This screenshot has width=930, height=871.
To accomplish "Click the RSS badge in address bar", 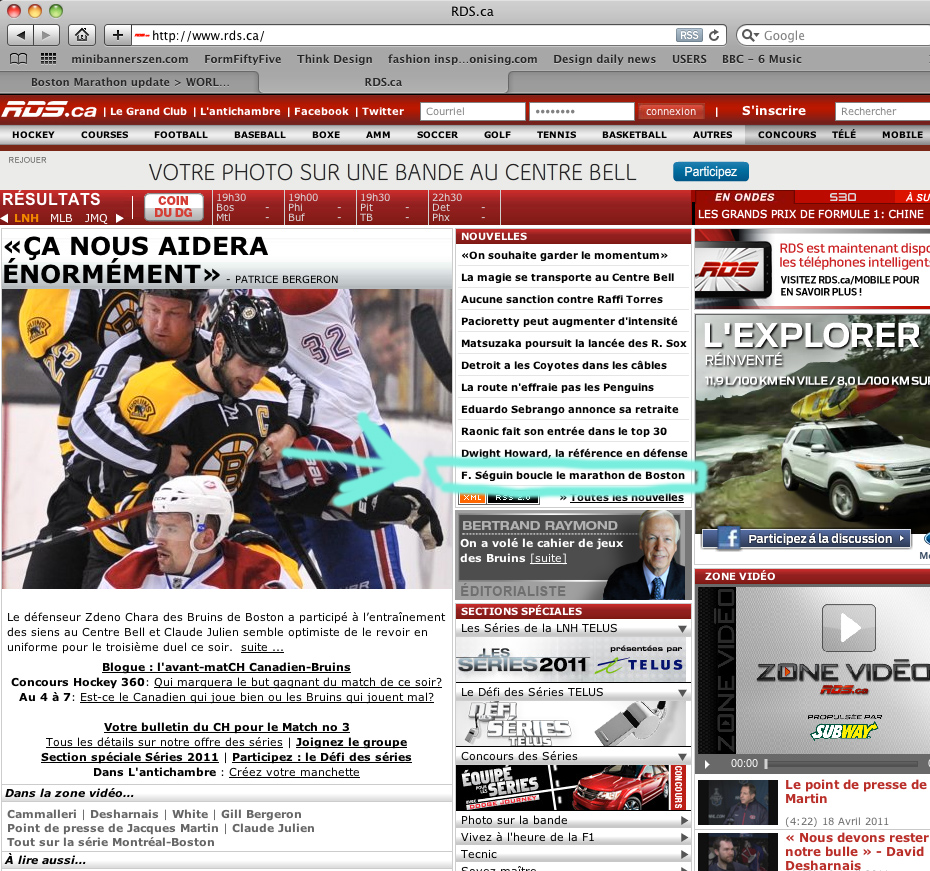I will click(689, 36).
